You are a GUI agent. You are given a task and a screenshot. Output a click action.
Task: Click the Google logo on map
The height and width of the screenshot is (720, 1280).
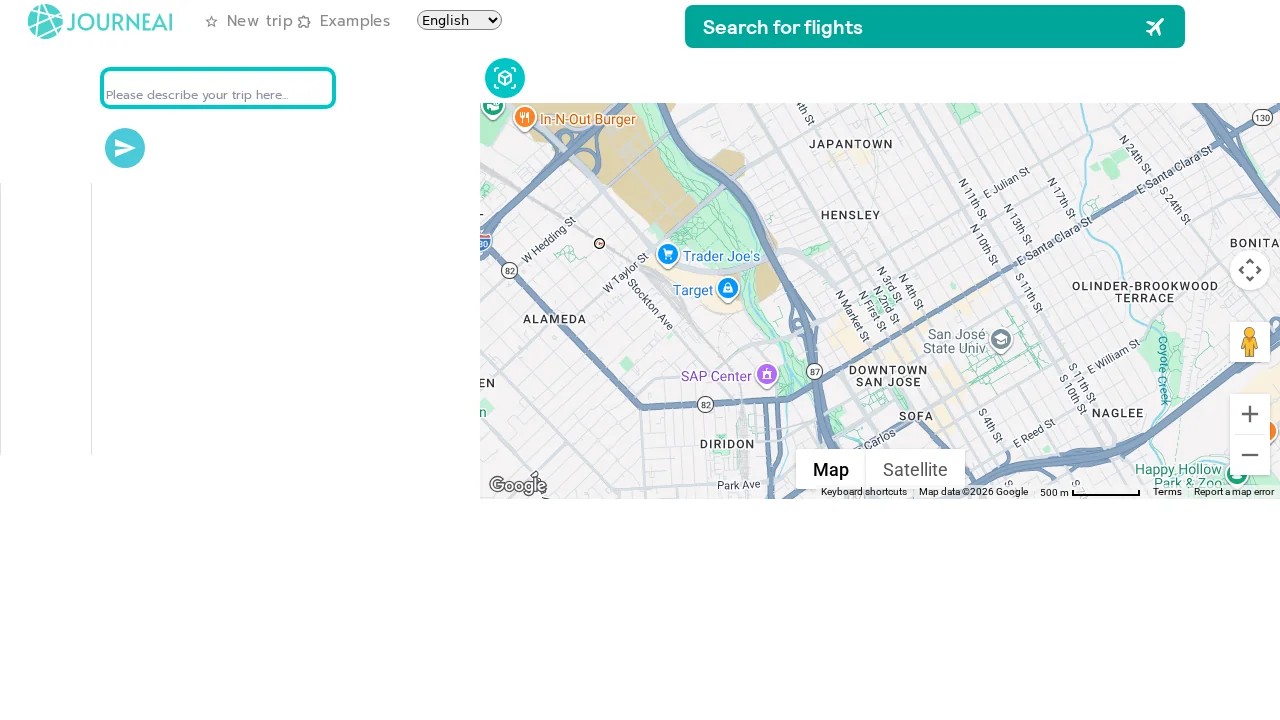point(517,486)
